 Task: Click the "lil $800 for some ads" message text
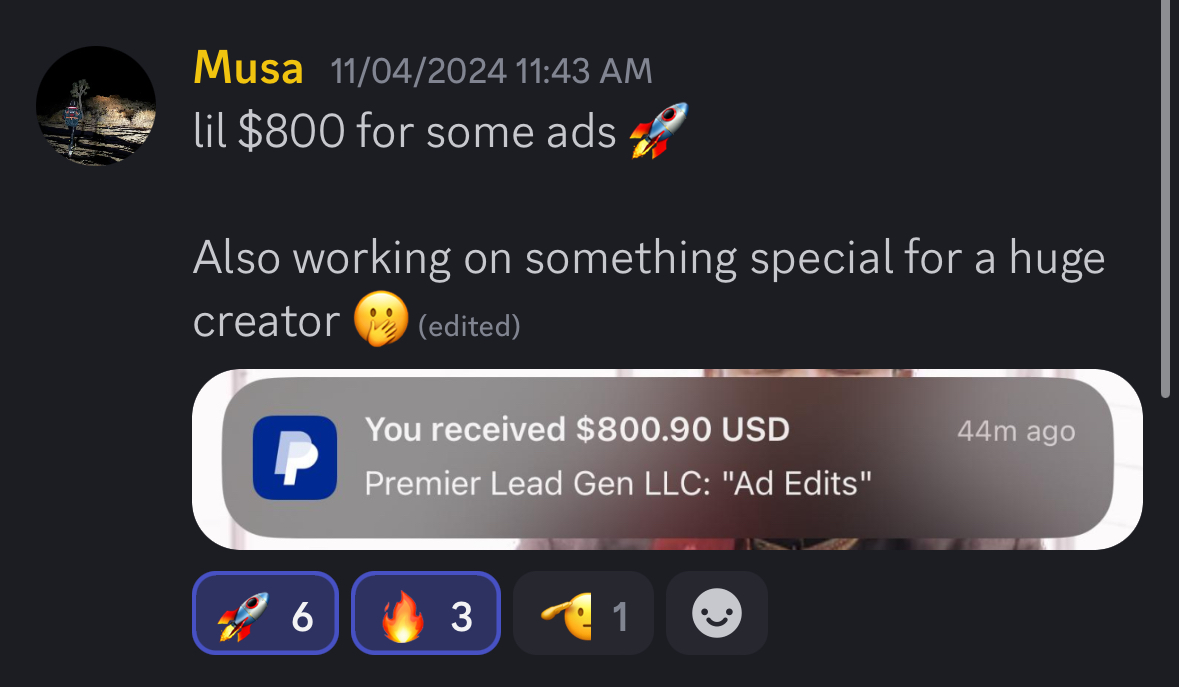point(405,132)
